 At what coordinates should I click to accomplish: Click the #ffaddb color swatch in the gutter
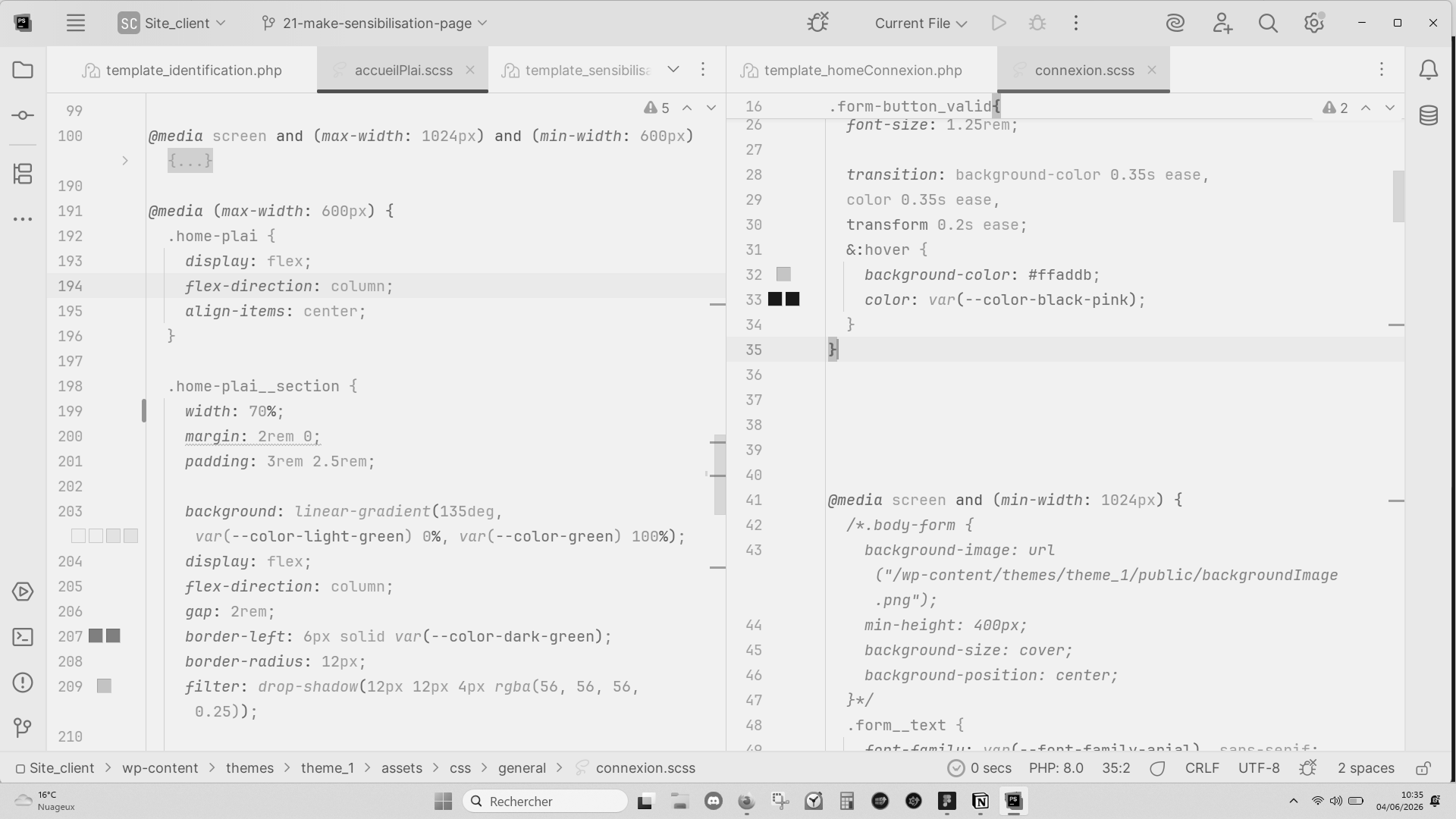[783, 274]
